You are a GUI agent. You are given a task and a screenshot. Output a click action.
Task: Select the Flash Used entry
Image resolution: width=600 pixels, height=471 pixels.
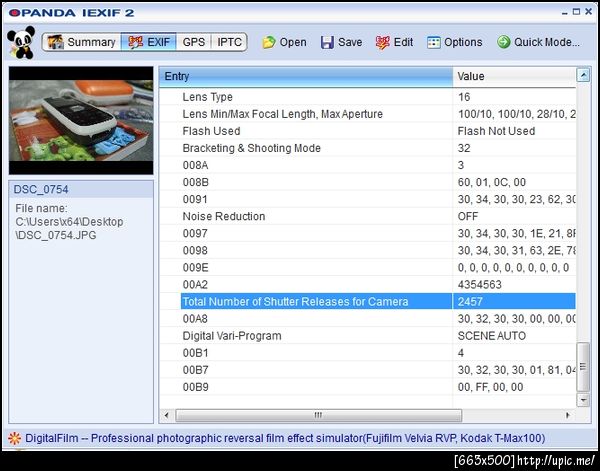coord(211,131)
